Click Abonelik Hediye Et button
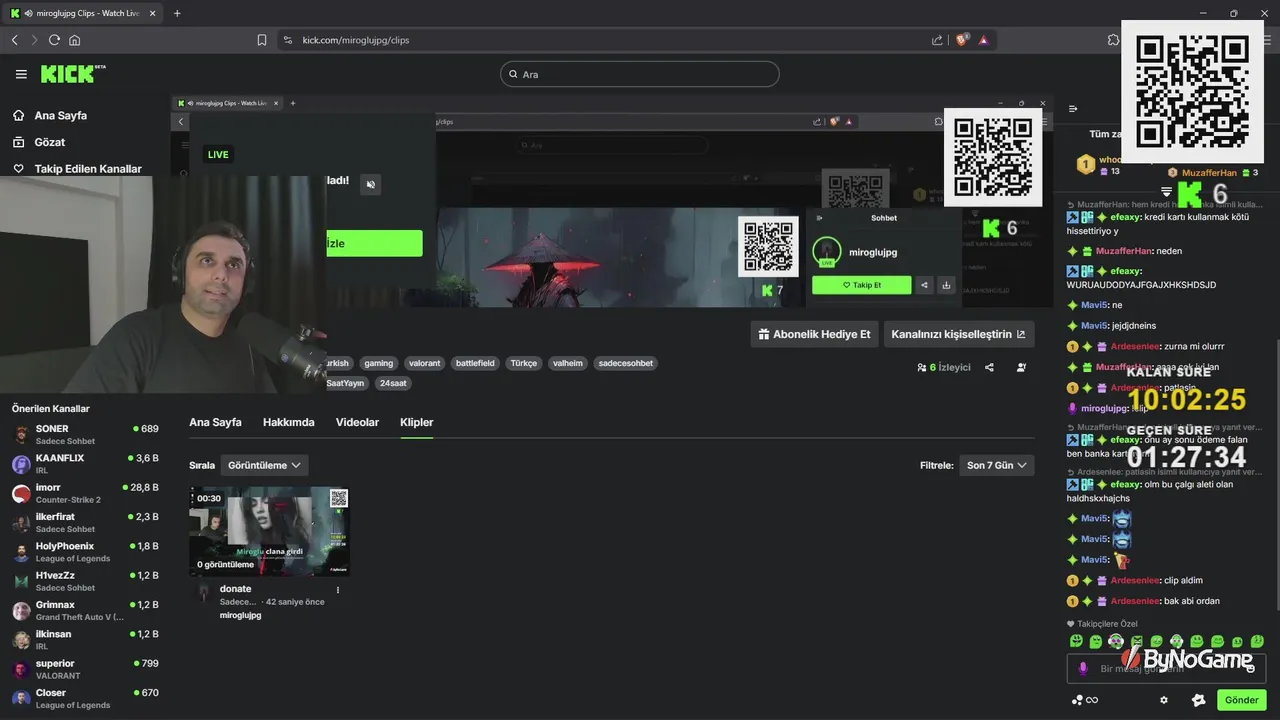This screenshot has width=1280, height=720. coord(814,334)
